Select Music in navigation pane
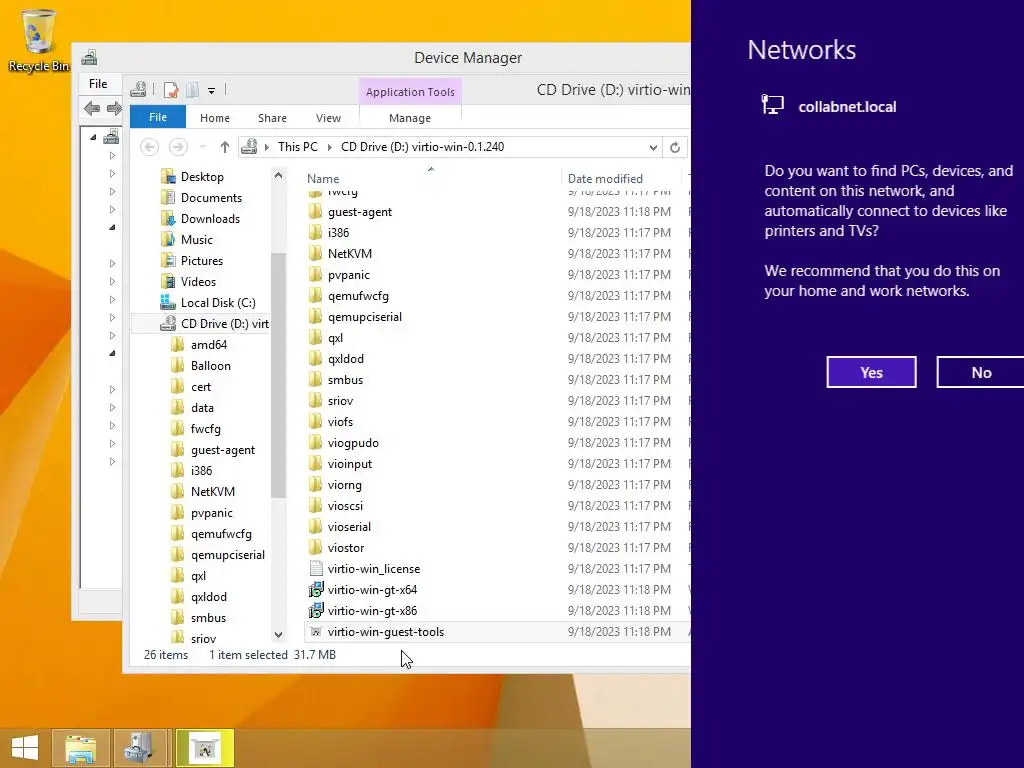Screen dimensions: 1024x768 coord(197,240)
